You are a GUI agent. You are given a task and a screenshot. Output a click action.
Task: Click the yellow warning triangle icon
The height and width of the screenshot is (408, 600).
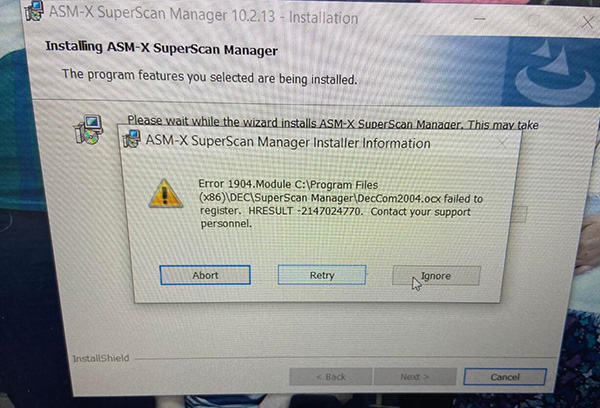click(165, 193)
